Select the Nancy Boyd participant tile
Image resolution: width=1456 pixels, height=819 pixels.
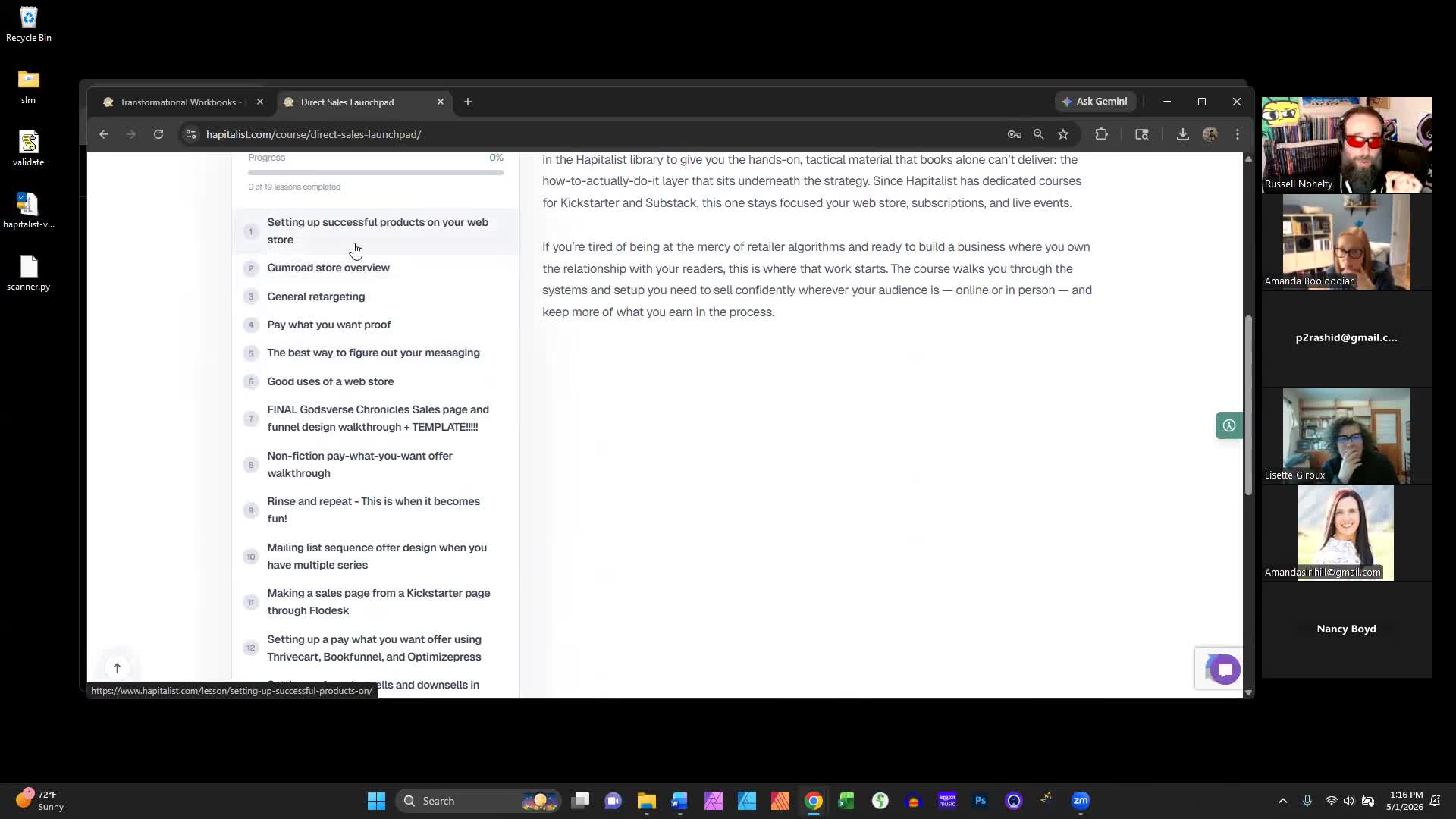[1346, 629]
